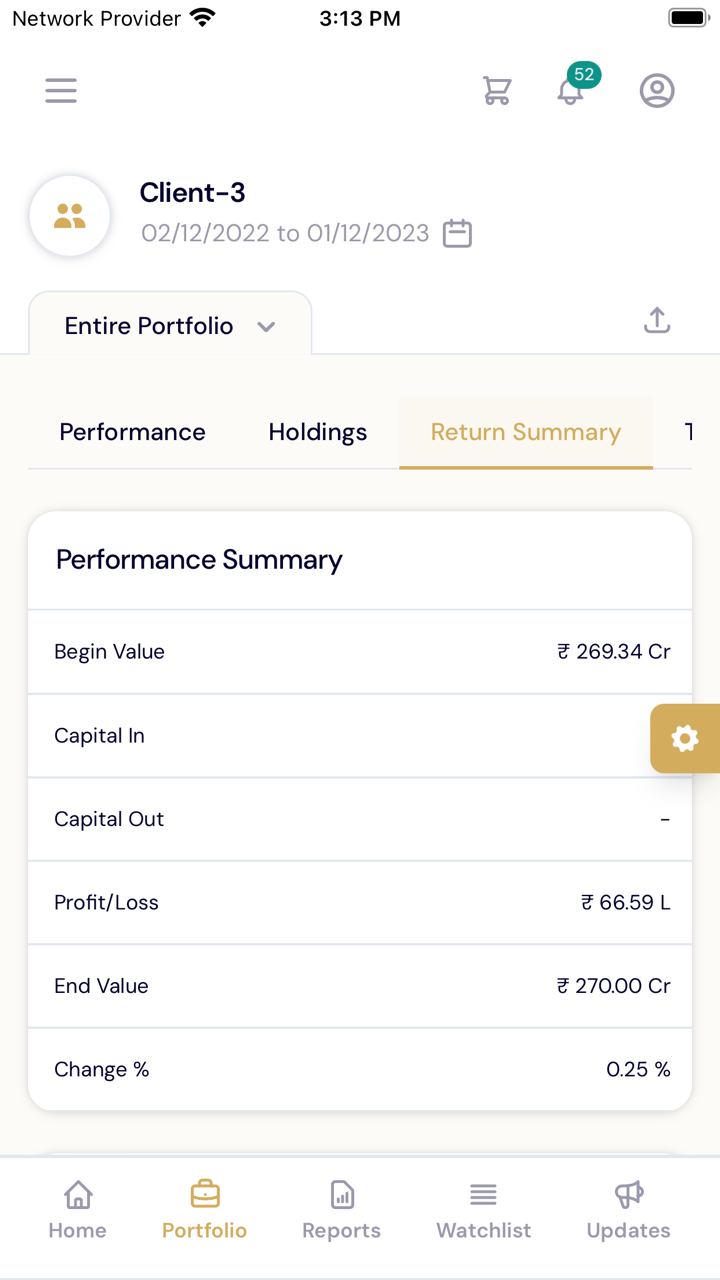Screen dimensions: 720x1280
Task: Open the shopping cart
Action: [497, 91]
